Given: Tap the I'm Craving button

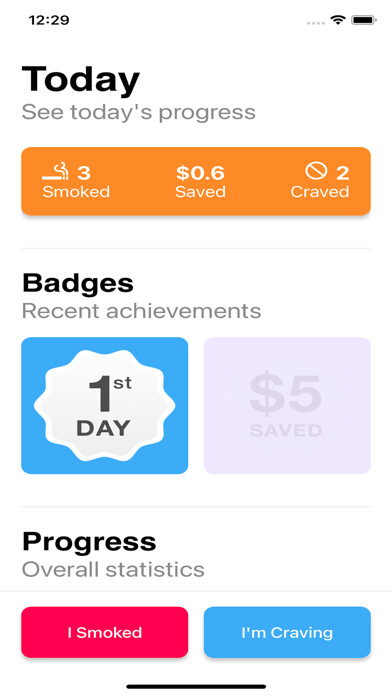Looking at the screenshot, I should [287, 632].
